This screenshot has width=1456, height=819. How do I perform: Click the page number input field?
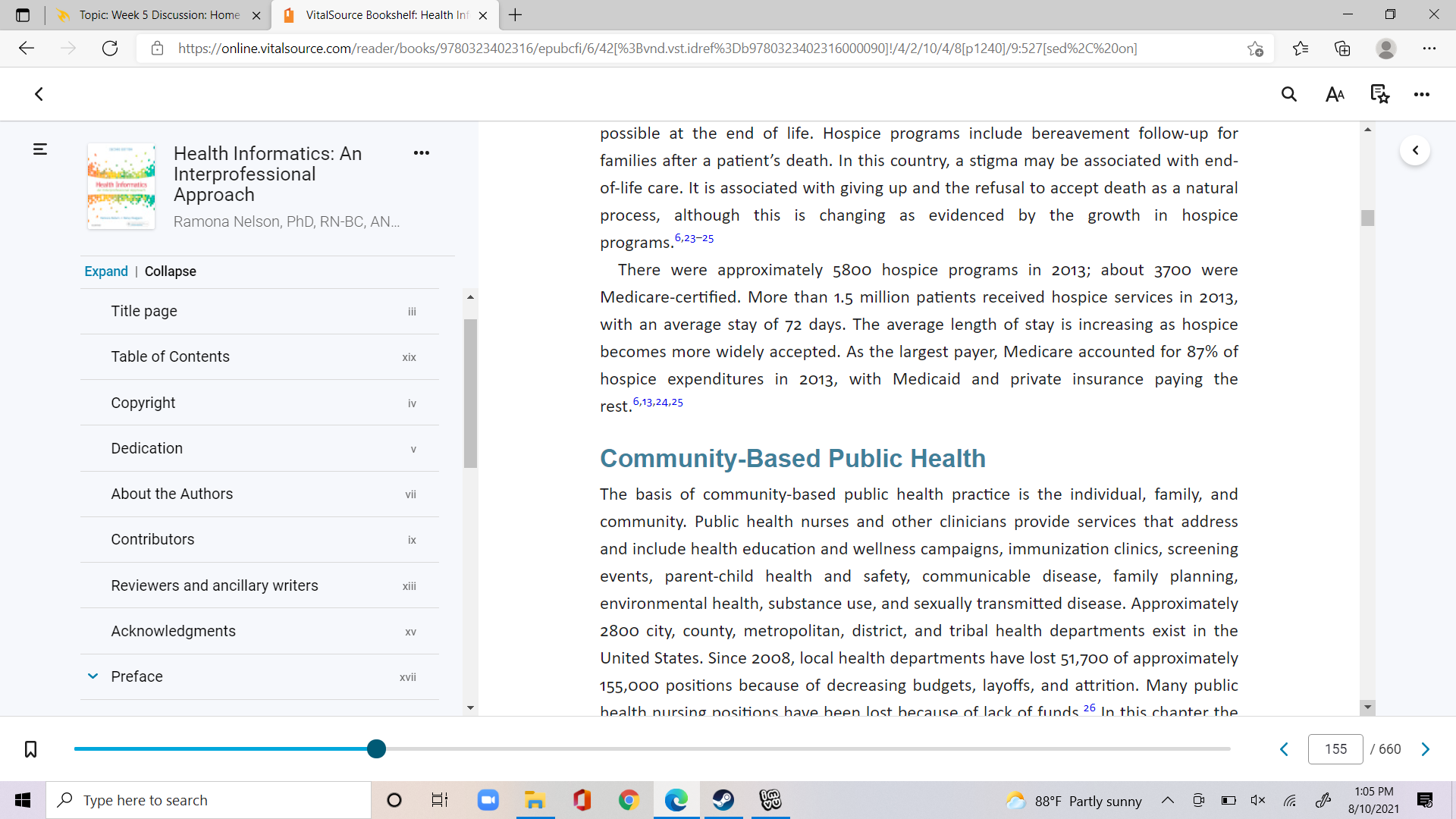coord(1335,749)
